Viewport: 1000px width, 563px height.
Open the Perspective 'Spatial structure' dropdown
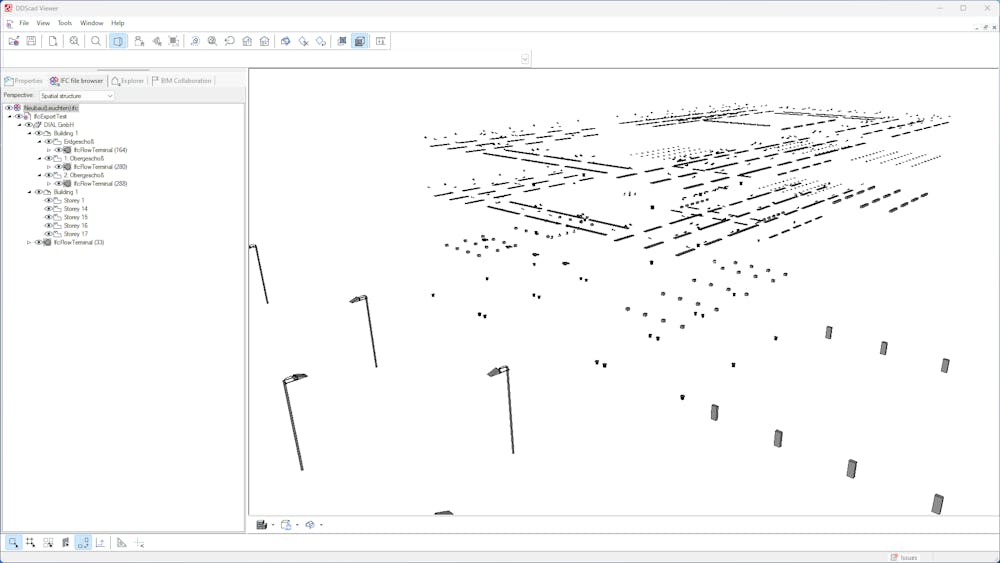[77, 96]
